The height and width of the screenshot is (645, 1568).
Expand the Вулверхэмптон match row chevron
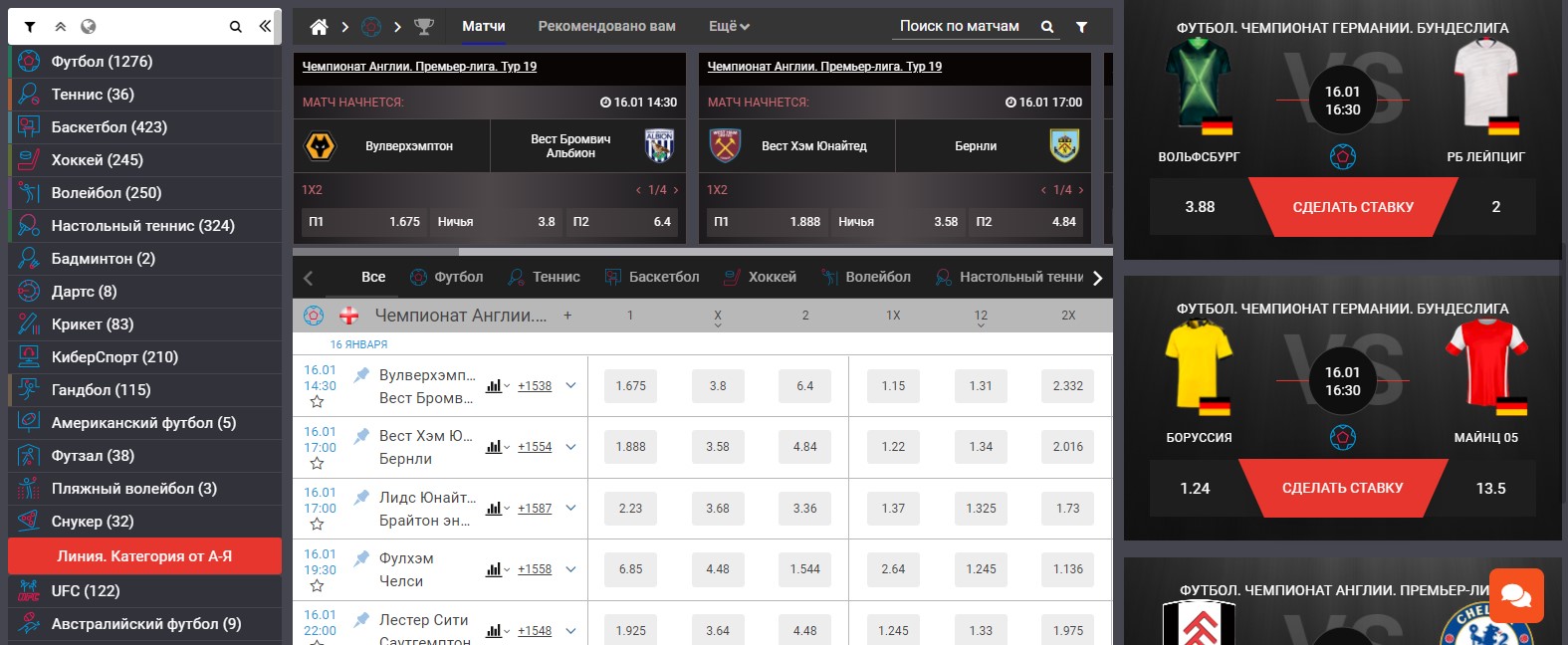[x=570, y=385]
